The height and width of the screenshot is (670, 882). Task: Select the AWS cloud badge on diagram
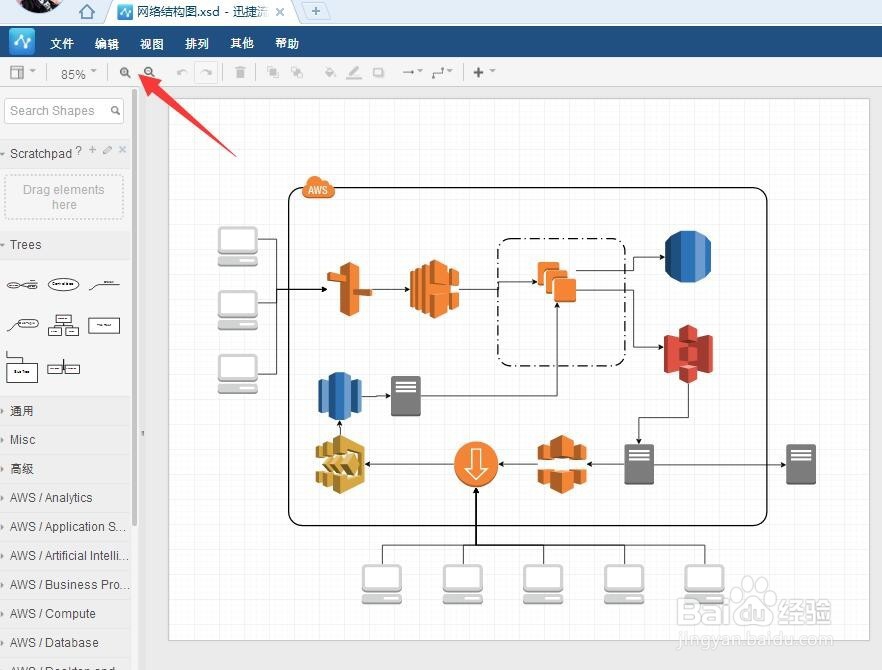tap(318, 188)
